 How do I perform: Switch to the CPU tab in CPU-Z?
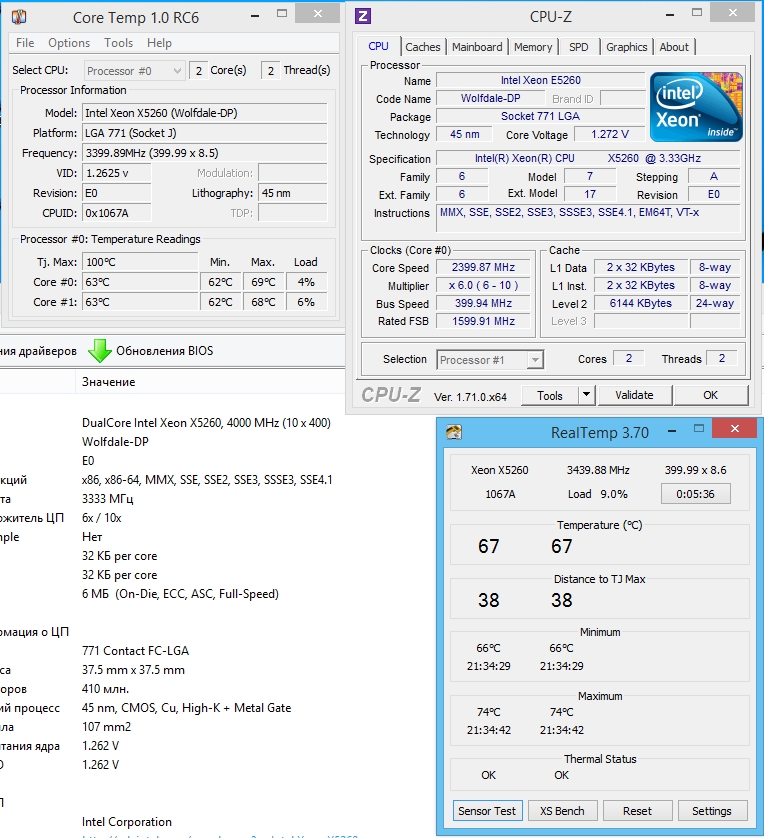[378, 46]
